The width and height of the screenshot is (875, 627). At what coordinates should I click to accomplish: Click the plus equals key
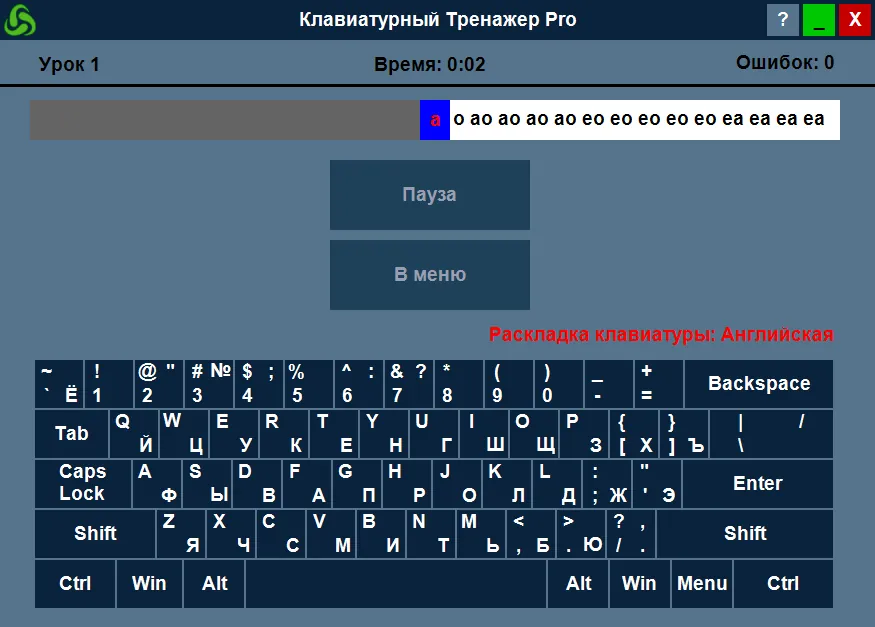coord(658,383)
